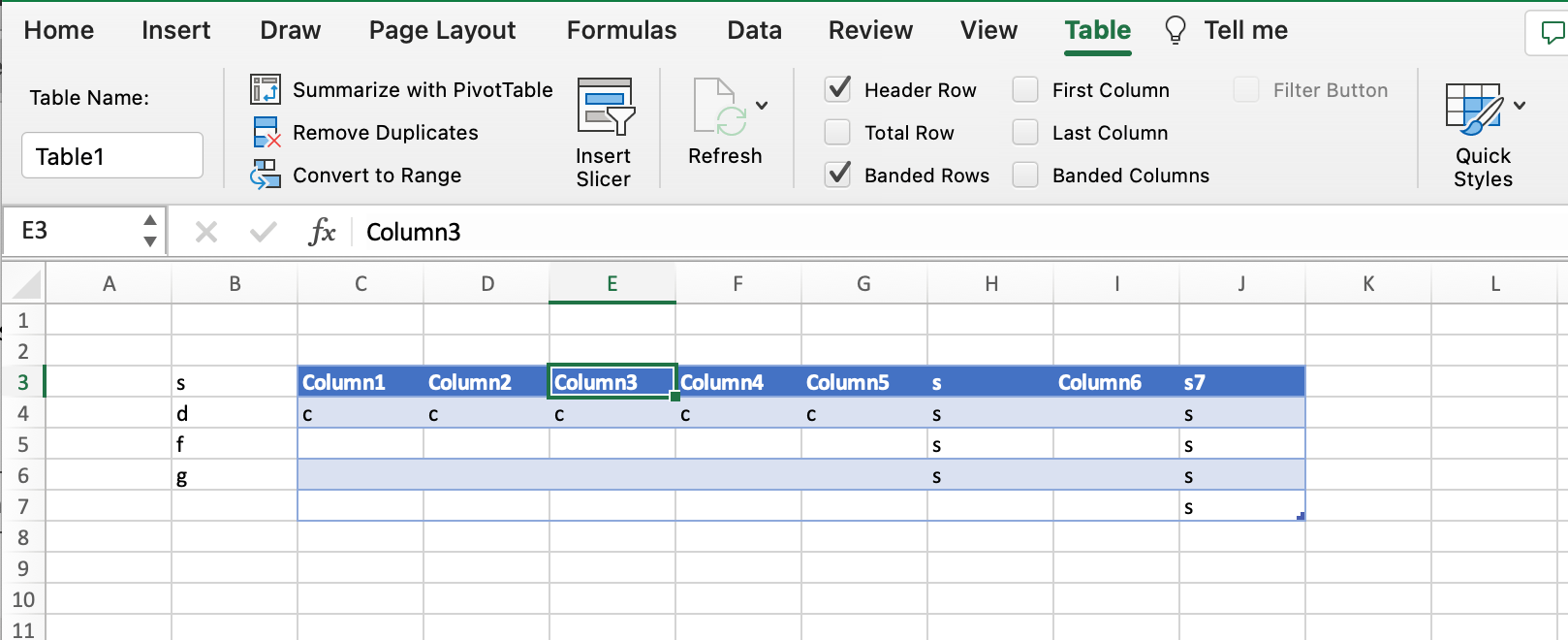This screenshot has height=640, width=1568.
Task: Click the Column6 header cell
Action: (1116, 382)
